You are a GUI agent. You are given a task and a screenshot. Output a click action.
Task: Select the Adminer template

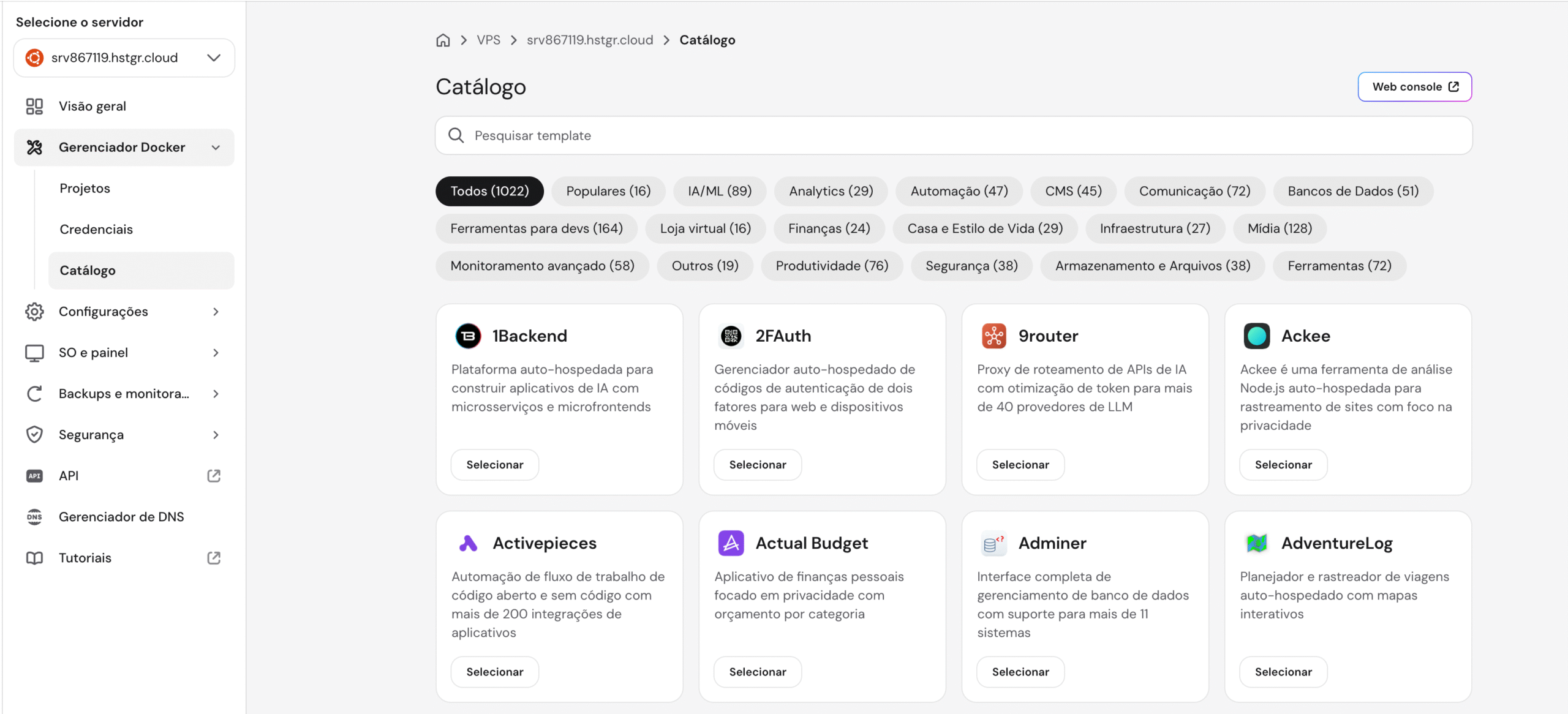point(1020,672)
